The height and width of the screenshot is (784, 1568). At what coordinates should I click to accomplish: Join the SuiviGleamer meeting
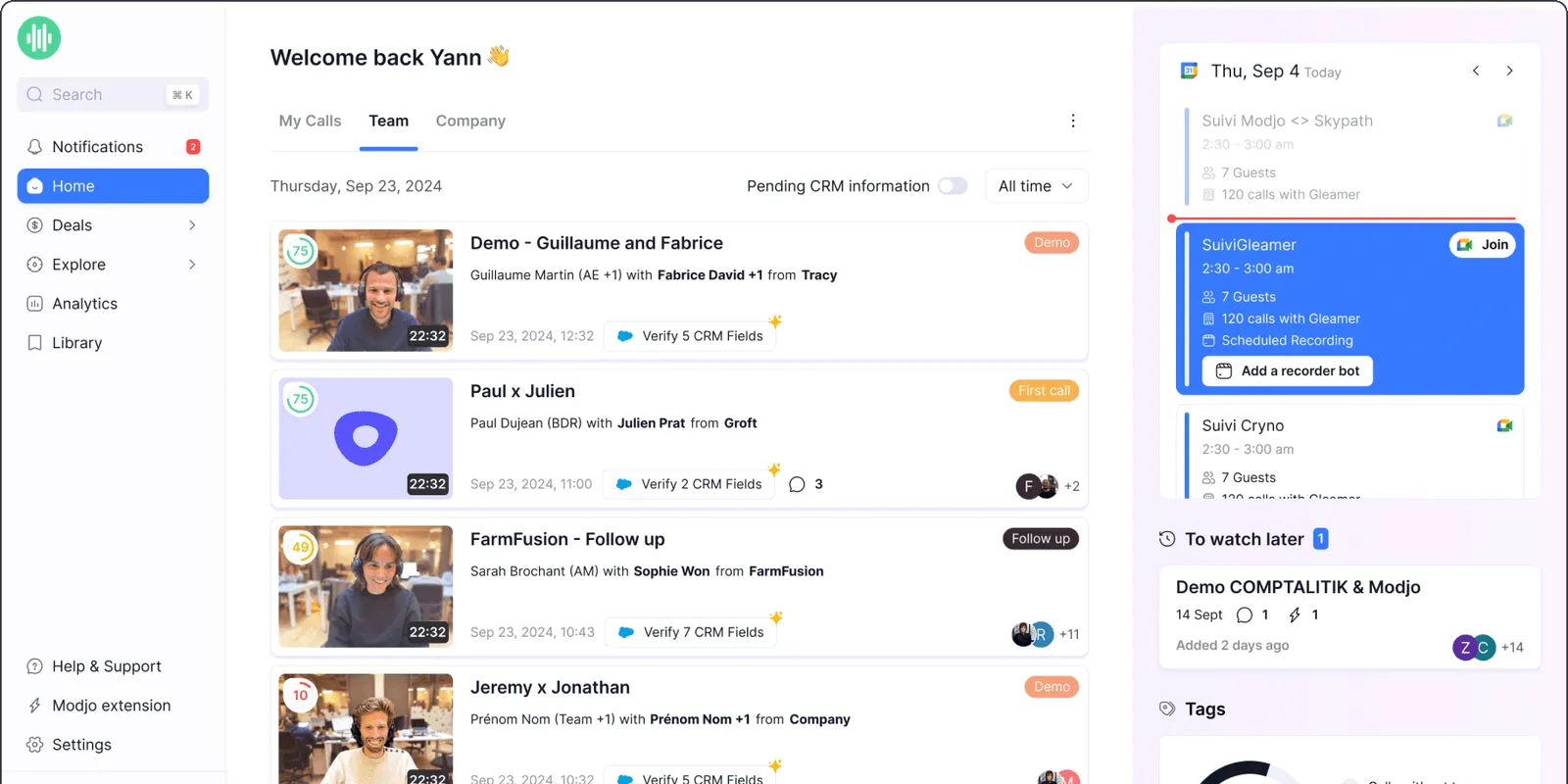point(1482,245)
